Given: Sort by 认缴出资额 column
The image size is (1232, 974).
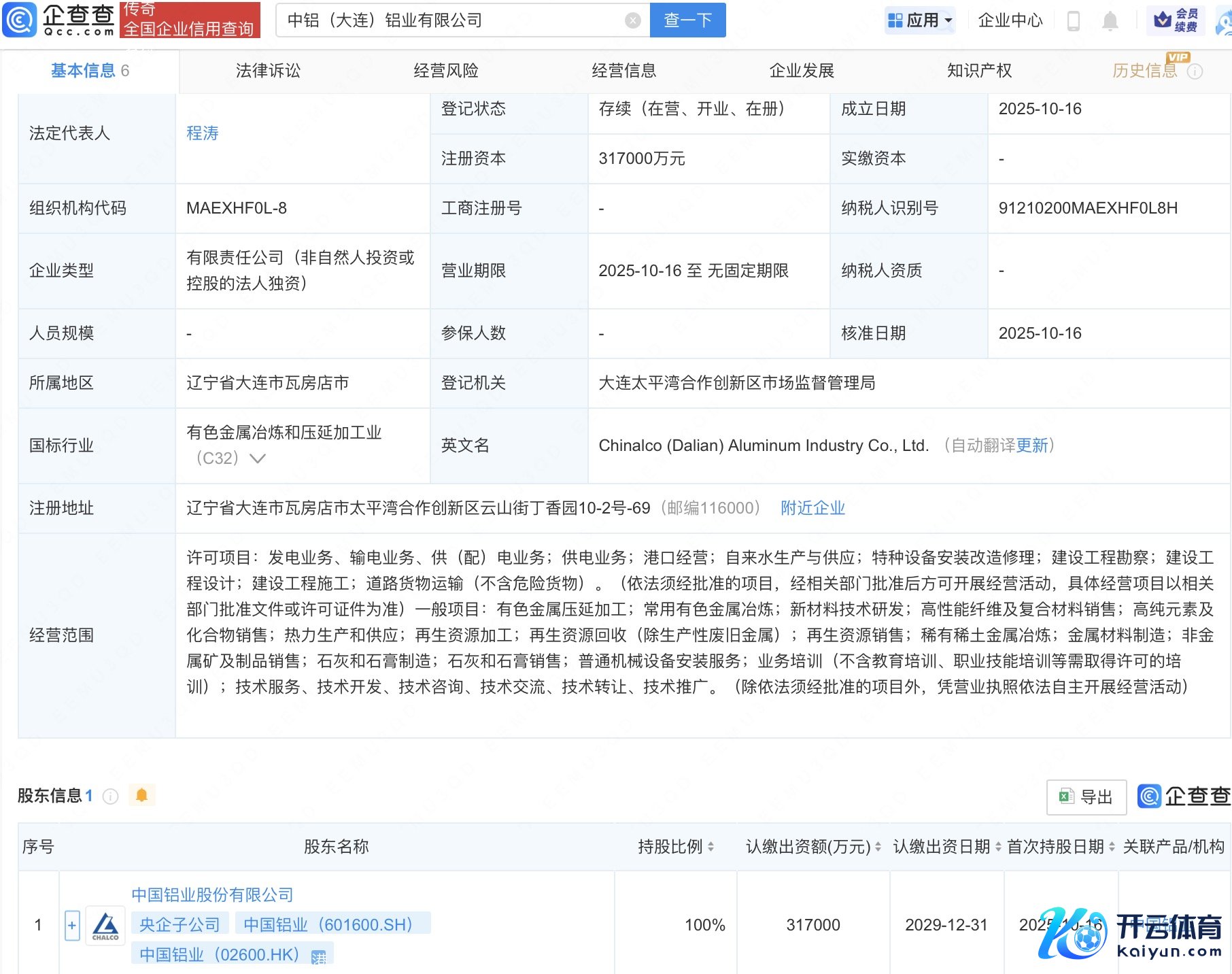Looking at the screenshot, I should 878,847.
